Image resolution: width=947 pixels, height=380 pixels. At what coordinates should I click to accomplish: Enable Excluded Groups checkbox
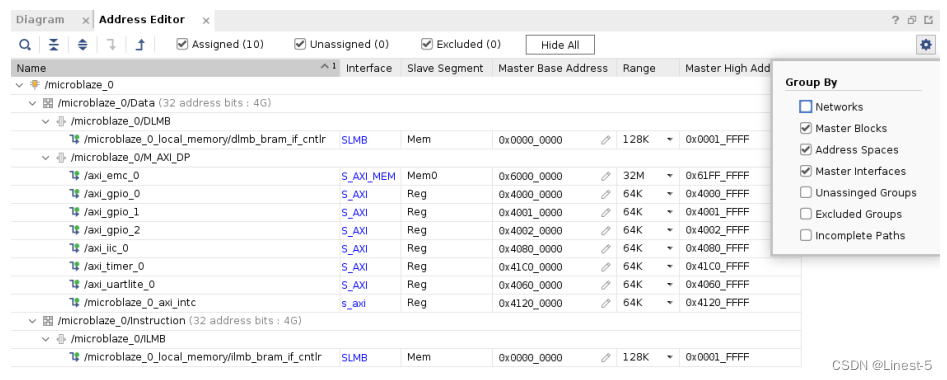pyautogui.click(x=805, y=214)
